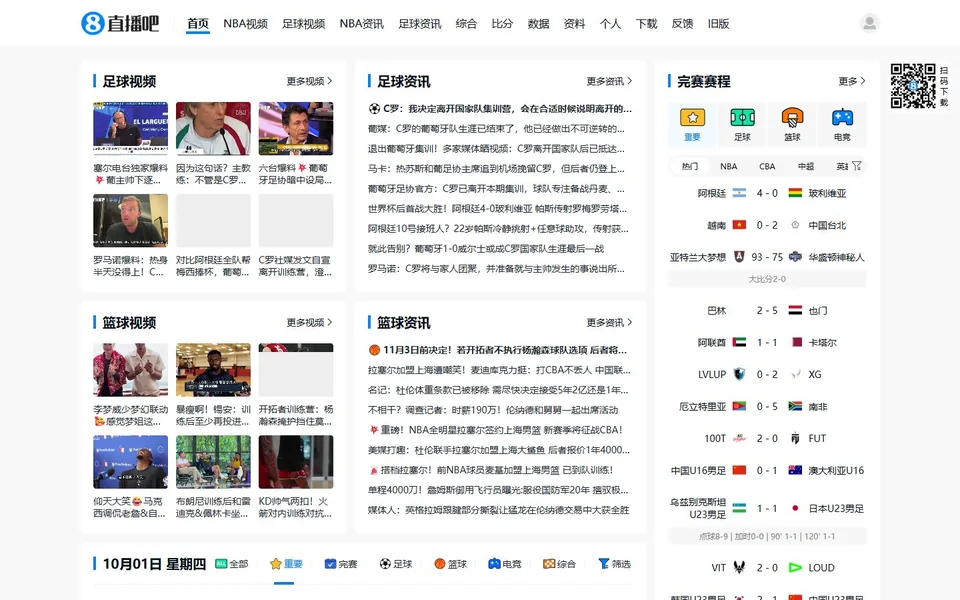Click the 直播吧 site logo
The height and width of the screenshot is (600, 960).
[x=120, y=23]
